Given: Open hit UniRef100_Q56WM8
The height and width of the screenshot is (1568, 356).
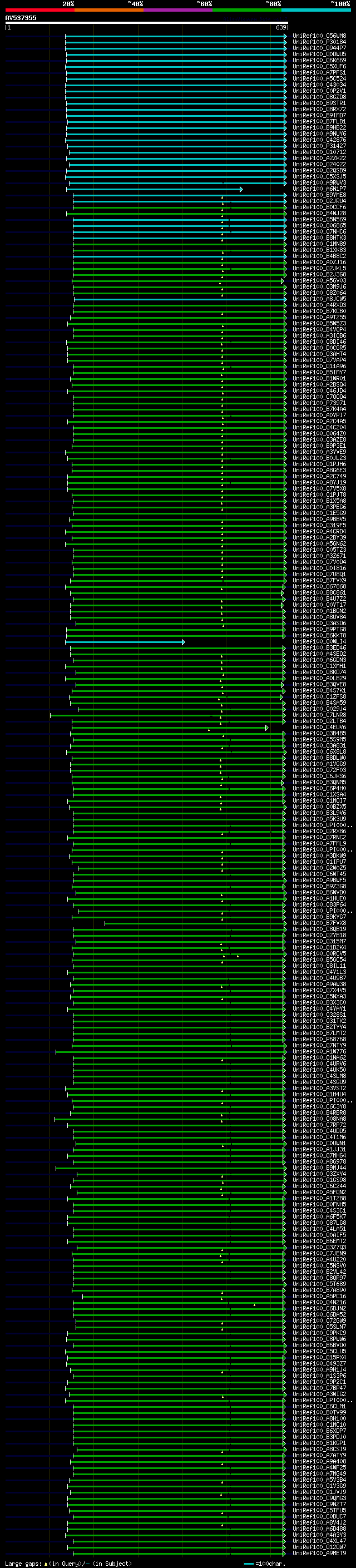Looking at the screenshot, I should point(319,36).
